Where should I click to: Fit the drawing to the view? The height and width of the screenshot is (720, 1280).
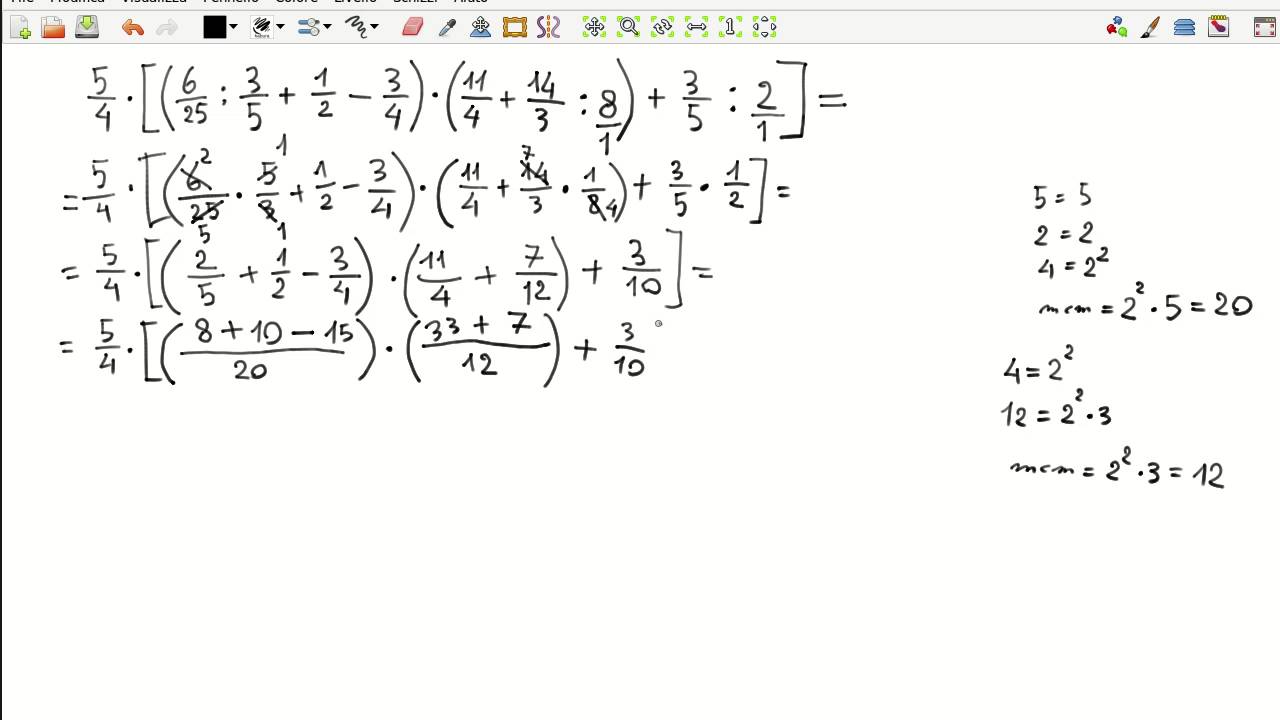pos(764,27)
